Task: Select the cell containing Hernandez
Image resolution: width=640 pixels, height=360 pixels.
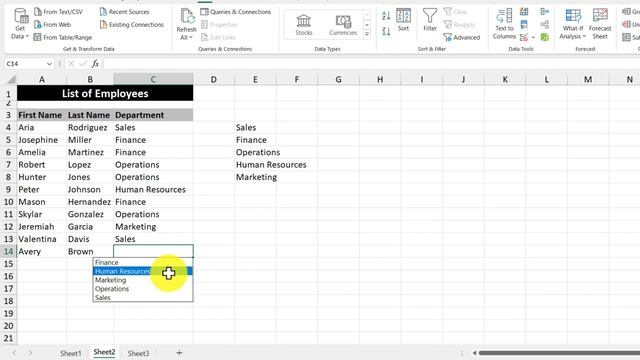Action: pyautogui.click(x=90, y=202)
